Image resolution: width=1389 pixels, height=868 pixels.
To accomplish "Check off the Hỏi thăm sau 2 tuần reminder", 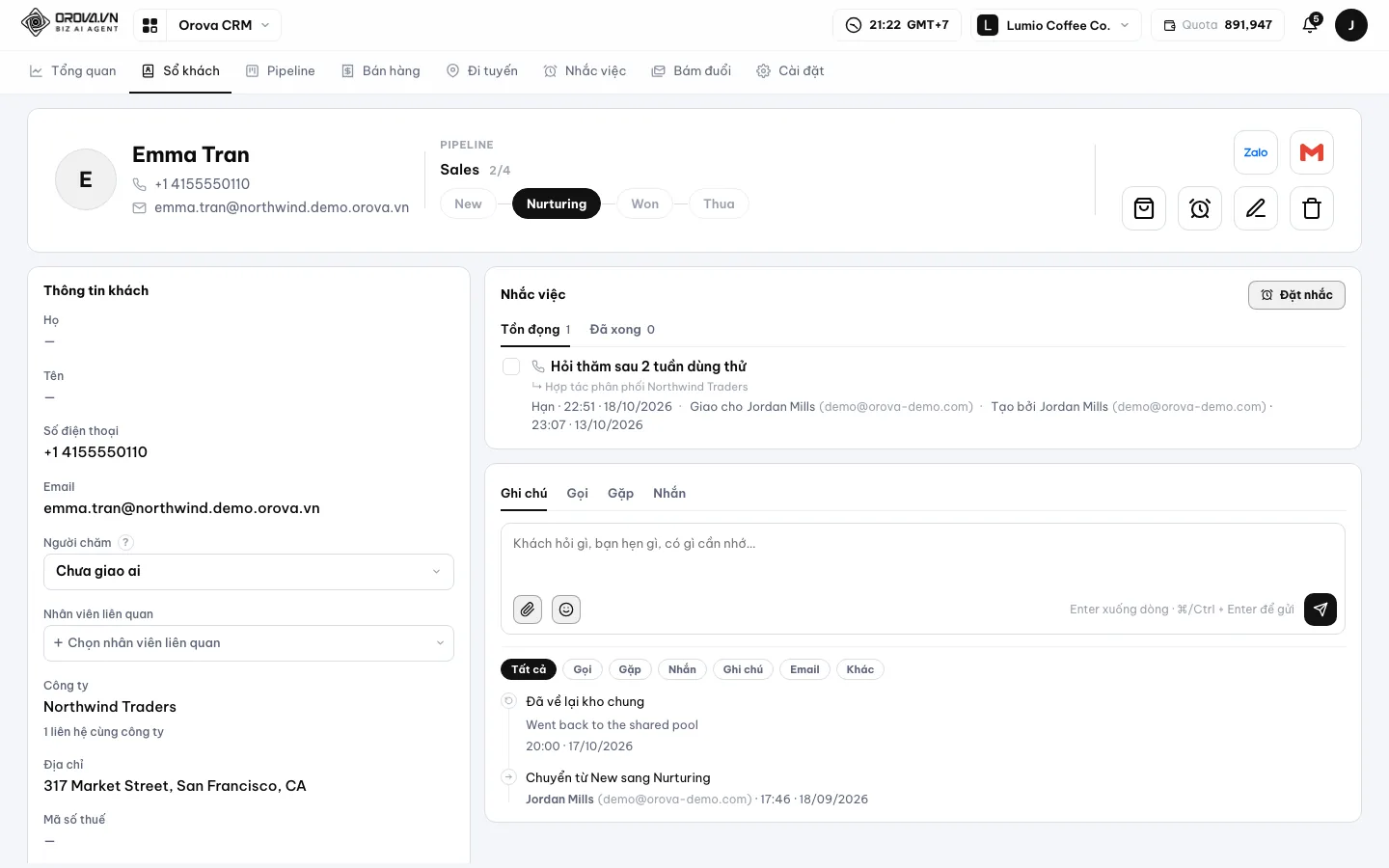I will (x=511, y=366).
